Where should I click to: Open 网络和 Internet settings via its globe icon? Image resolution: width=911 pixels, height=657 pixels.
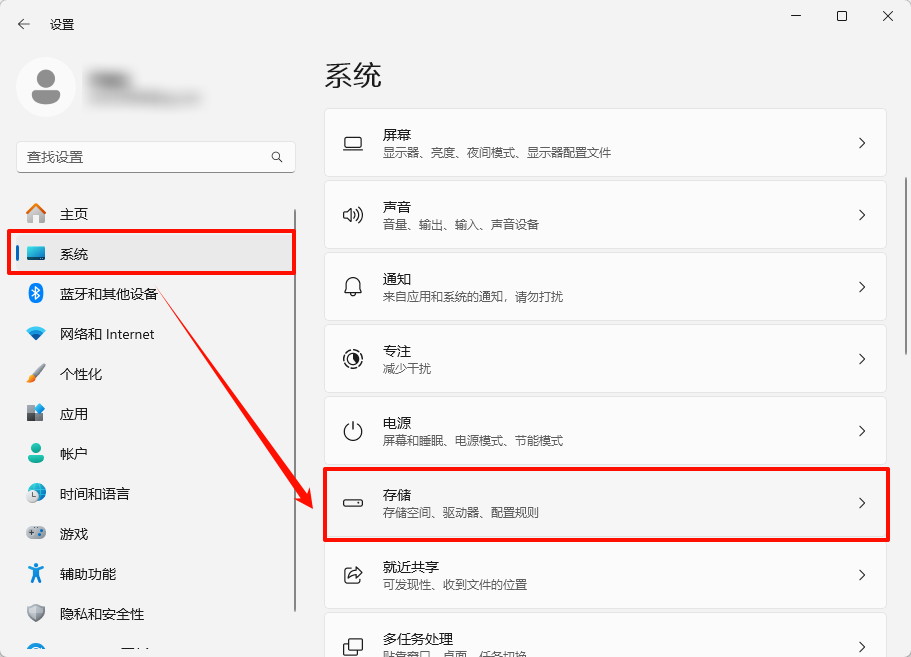click(31, 333)
